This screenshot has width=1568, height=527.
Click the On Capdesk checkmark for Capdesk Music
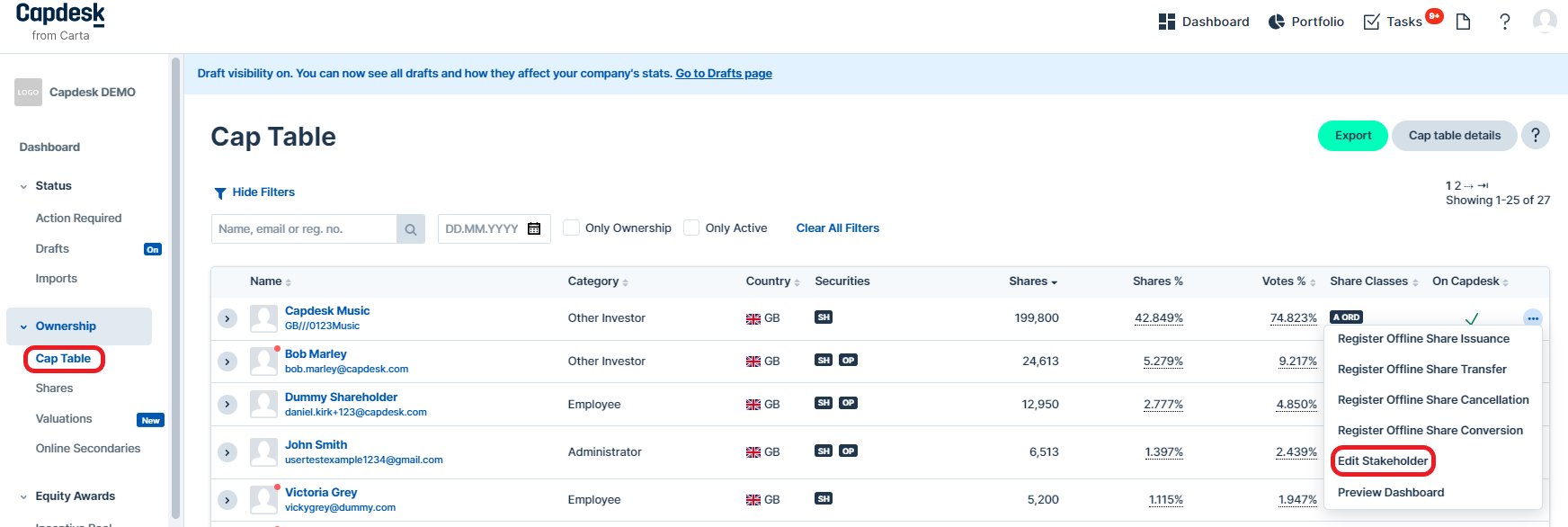pyautogui.click(x=1472, y=318)
